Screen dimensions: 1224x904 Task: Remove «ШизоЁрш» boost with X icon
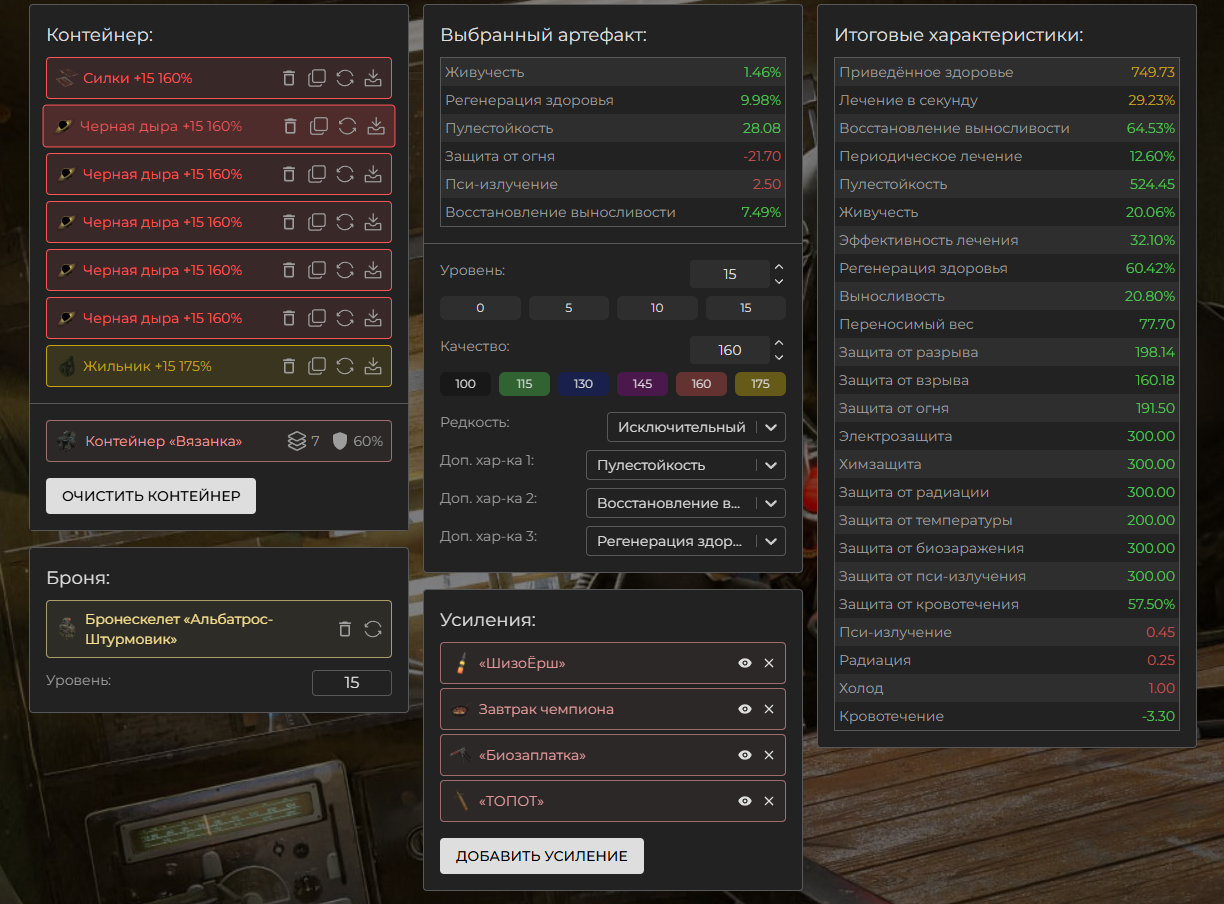[769, 663]
